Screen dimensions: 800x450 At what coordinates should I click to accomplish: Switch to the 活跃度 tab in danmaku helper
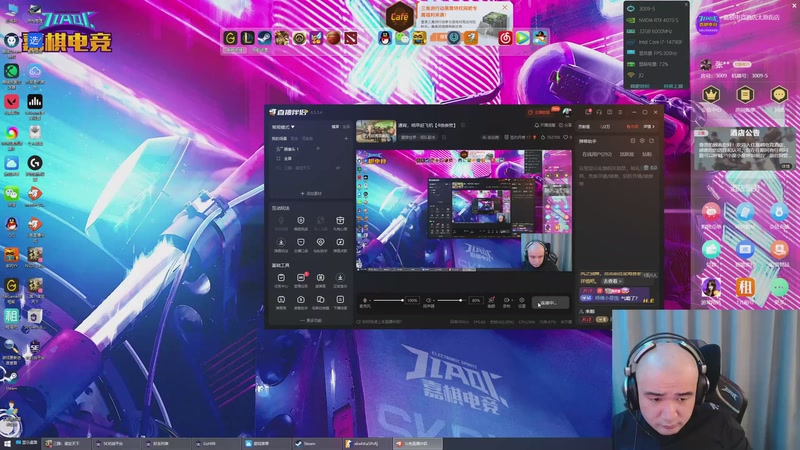627,154
